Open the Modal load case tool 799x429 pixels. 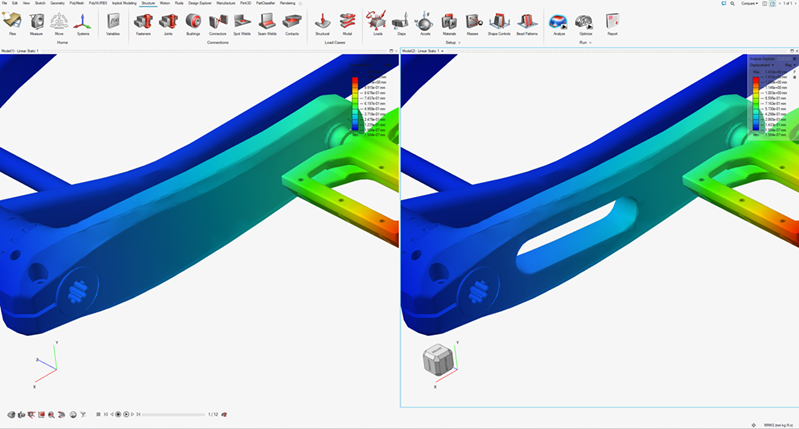(x=348, y=24)
